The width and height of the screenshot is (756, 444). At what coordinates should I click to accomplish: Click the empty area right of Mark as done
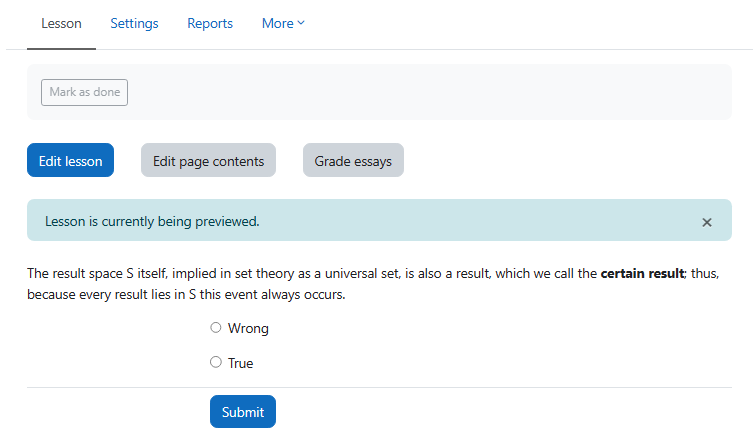point(430,92)
